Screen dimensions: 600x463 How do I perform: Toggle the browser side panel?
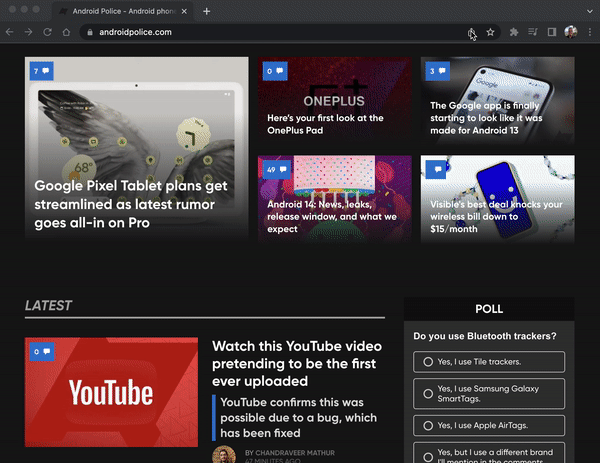(551, 32)
